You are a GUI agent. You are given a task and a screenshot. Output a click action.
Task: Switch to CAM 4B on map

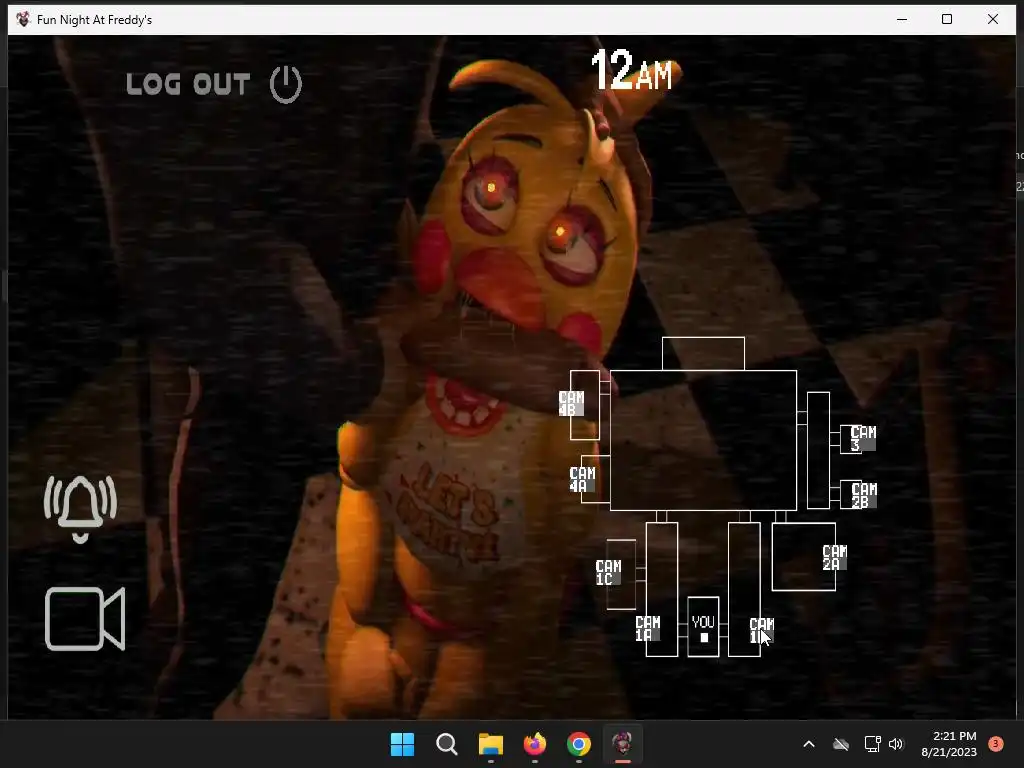[x=571, y=404]
